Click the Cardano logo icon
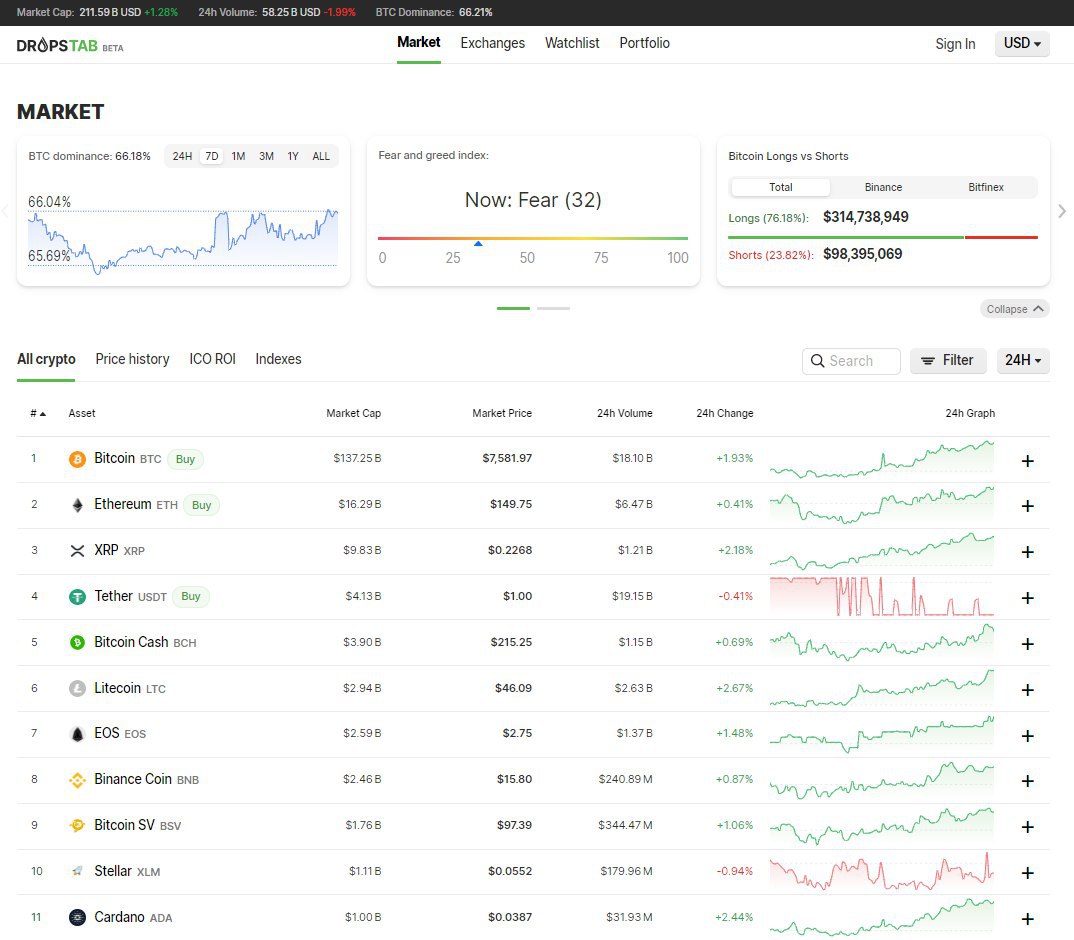 (x=77, y=917)
